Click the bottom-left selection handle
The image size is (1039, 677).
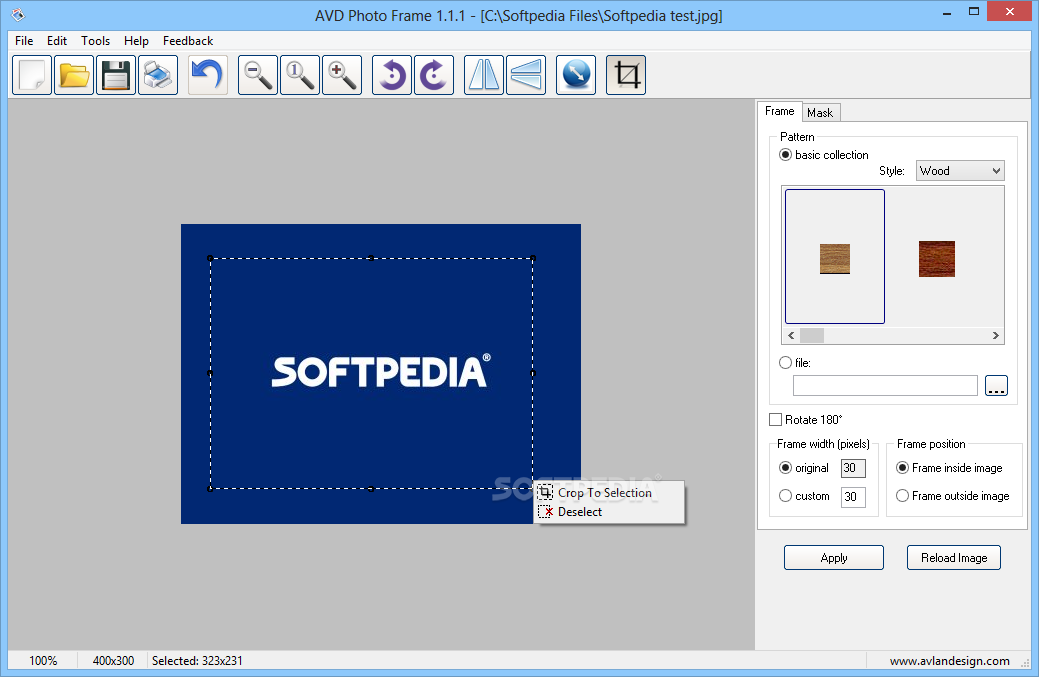(x=210, y=489)
